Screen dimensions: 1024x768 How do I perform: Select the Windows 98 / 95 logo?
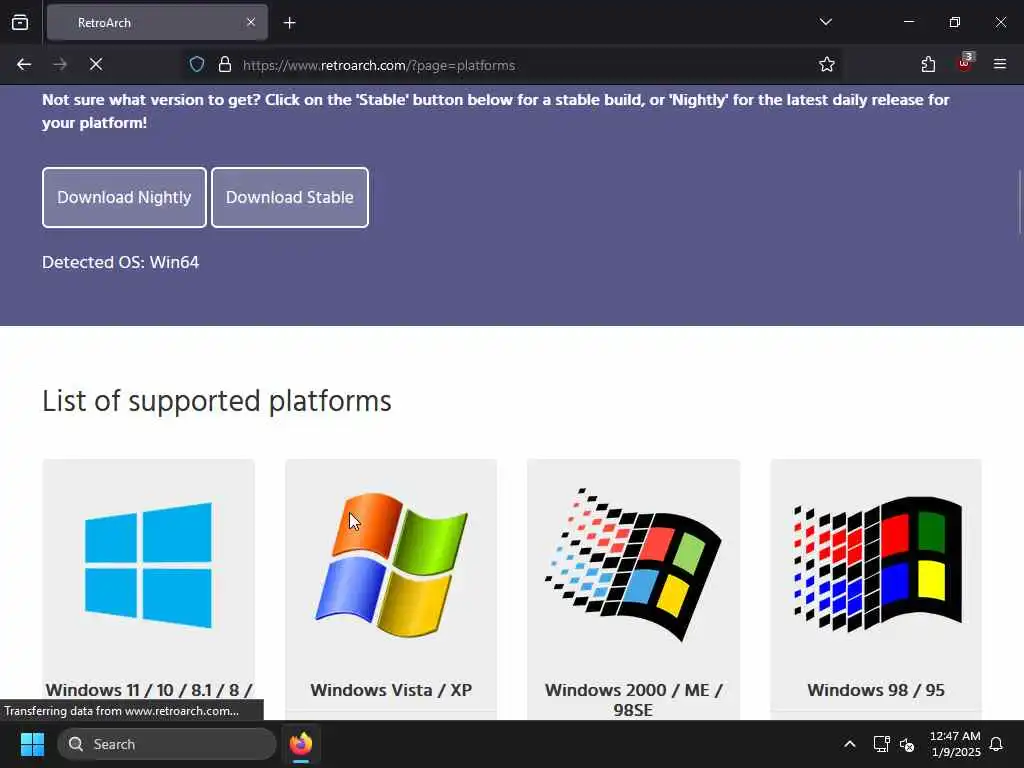pyautogui.click(x=877, y=566)
